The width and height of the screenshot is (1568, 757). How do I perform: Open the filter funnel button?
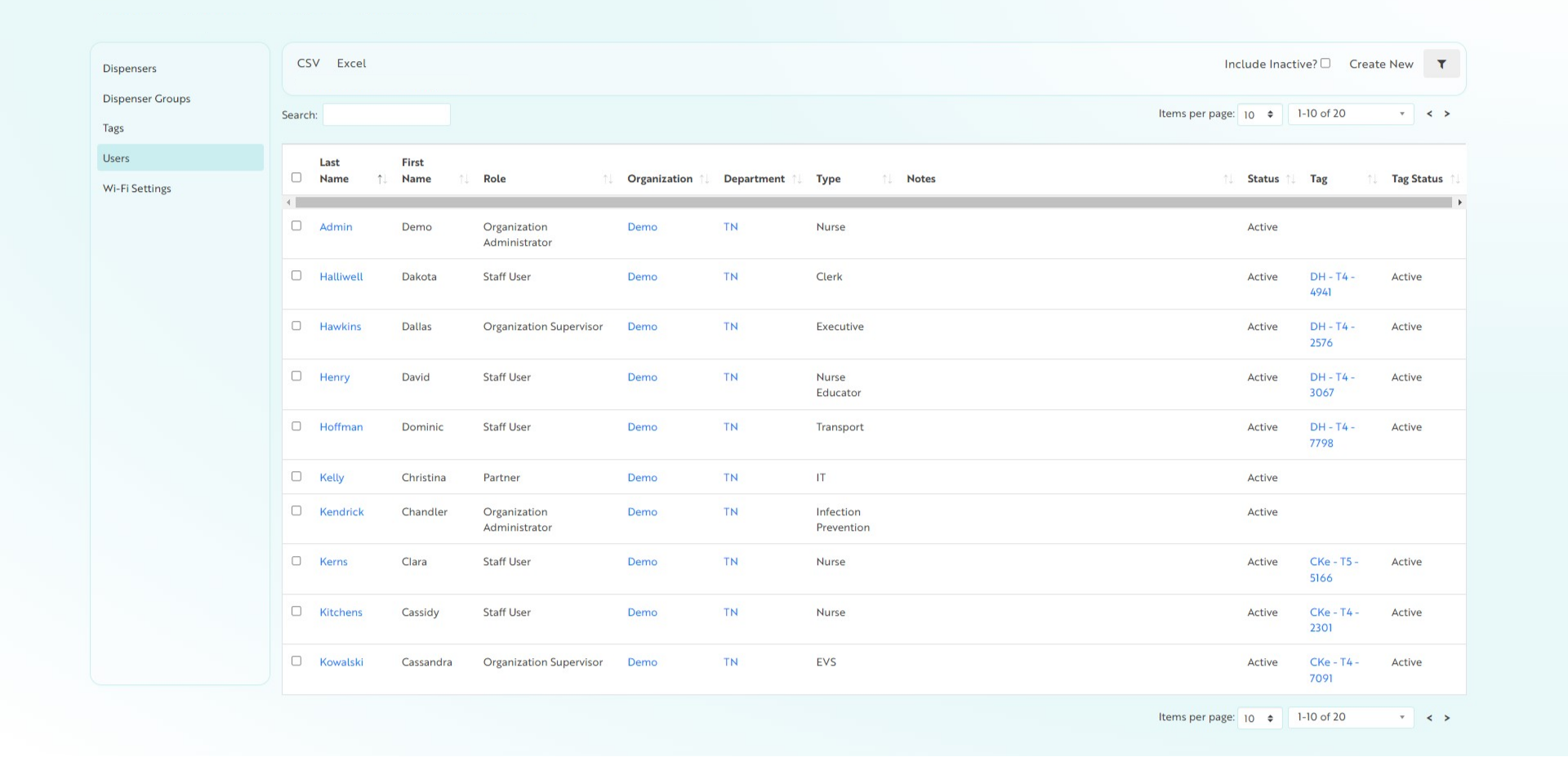(1441, 64)
